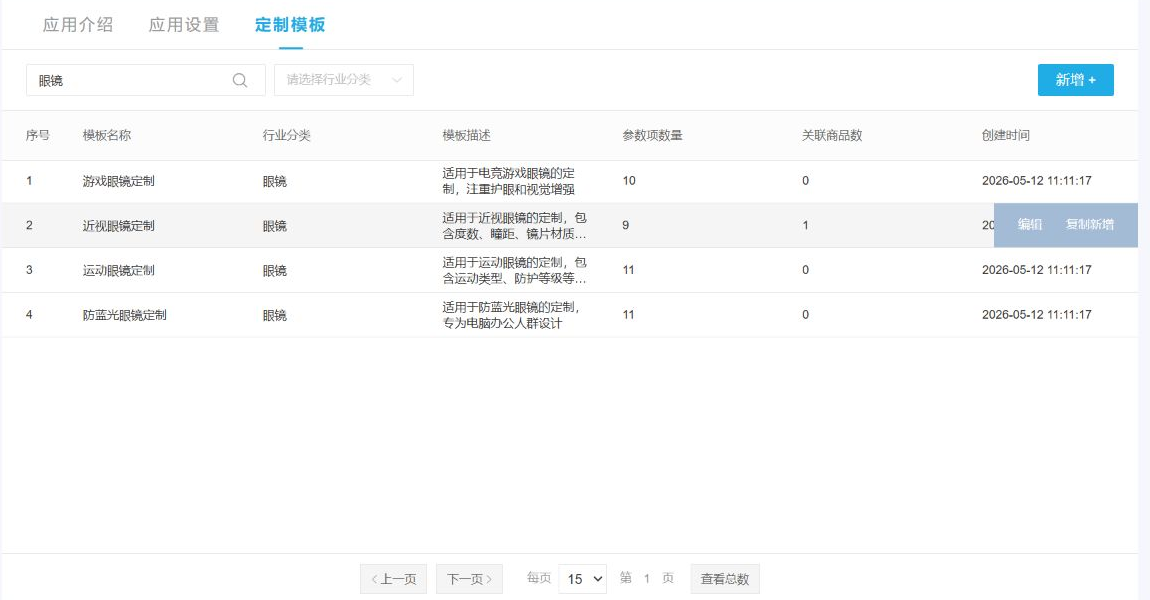Focus the 眼镜 search input field

145,80
